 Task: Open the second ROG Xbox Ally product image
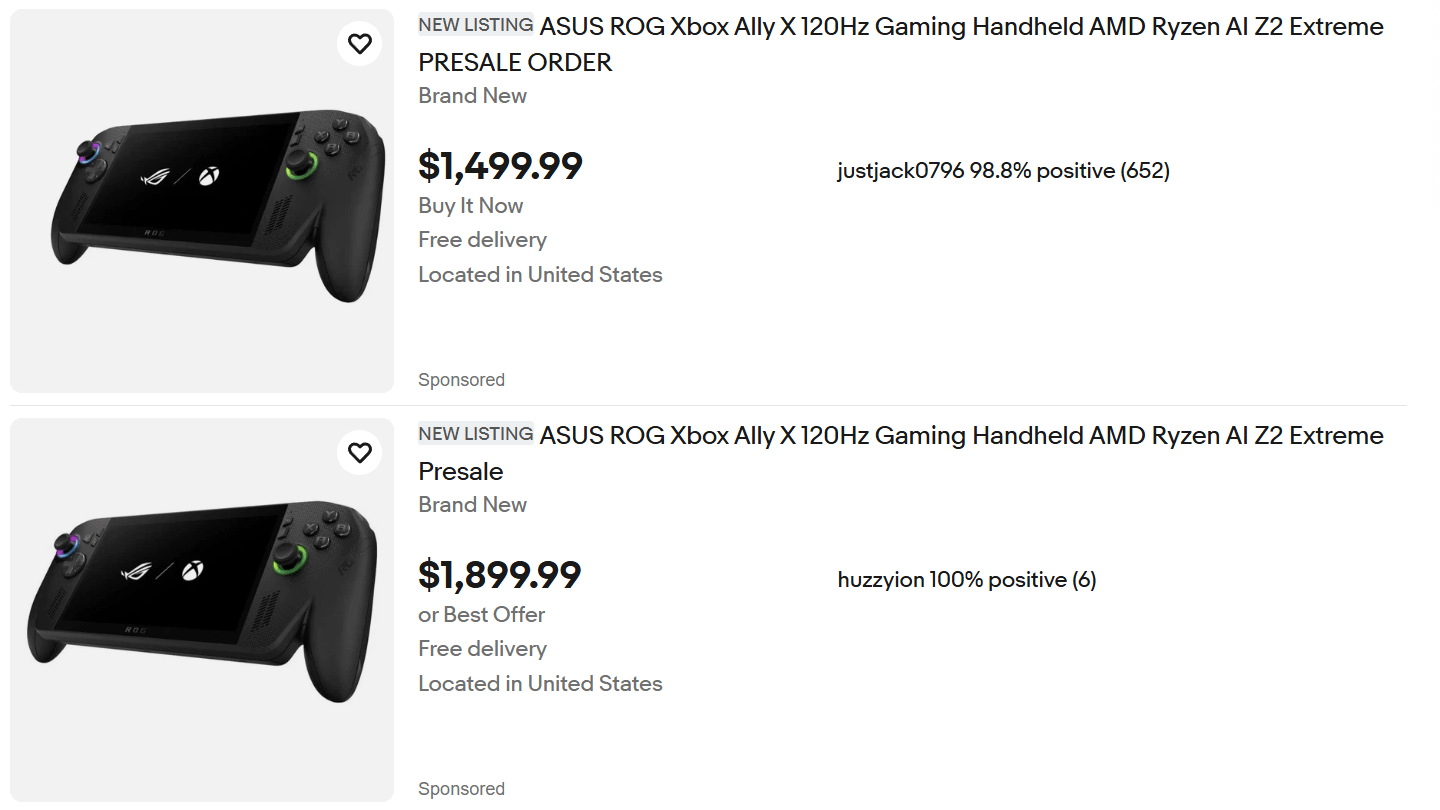(202, 610)
